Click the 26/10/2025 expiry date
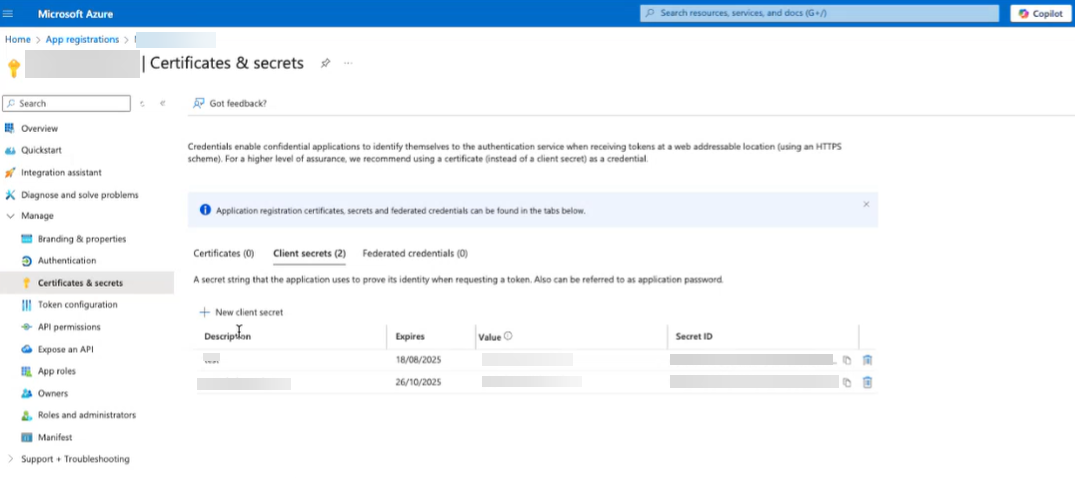Viewport: 1075px width, 478px height. (x=418, y=382)
